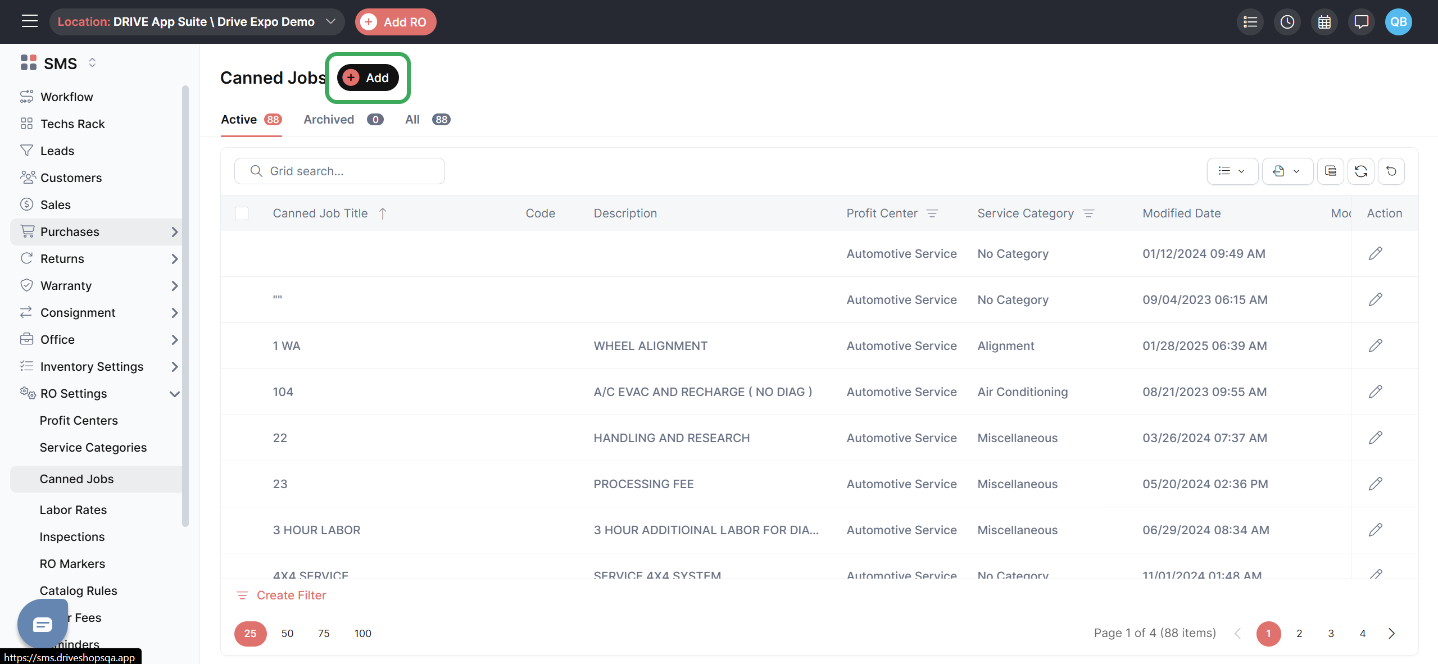Expand the Purchases submenu
This screenshot has height=664, width=1438.
[175, 232]
